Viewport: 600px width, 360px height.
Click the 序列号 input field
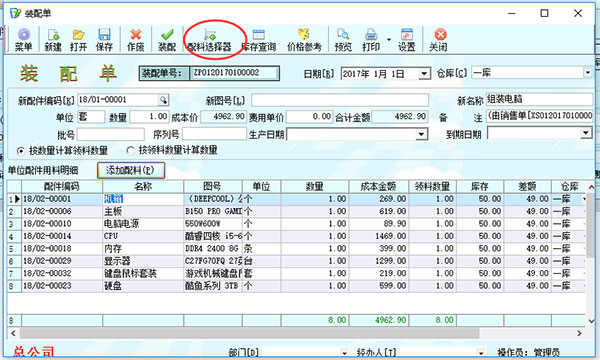214,134
